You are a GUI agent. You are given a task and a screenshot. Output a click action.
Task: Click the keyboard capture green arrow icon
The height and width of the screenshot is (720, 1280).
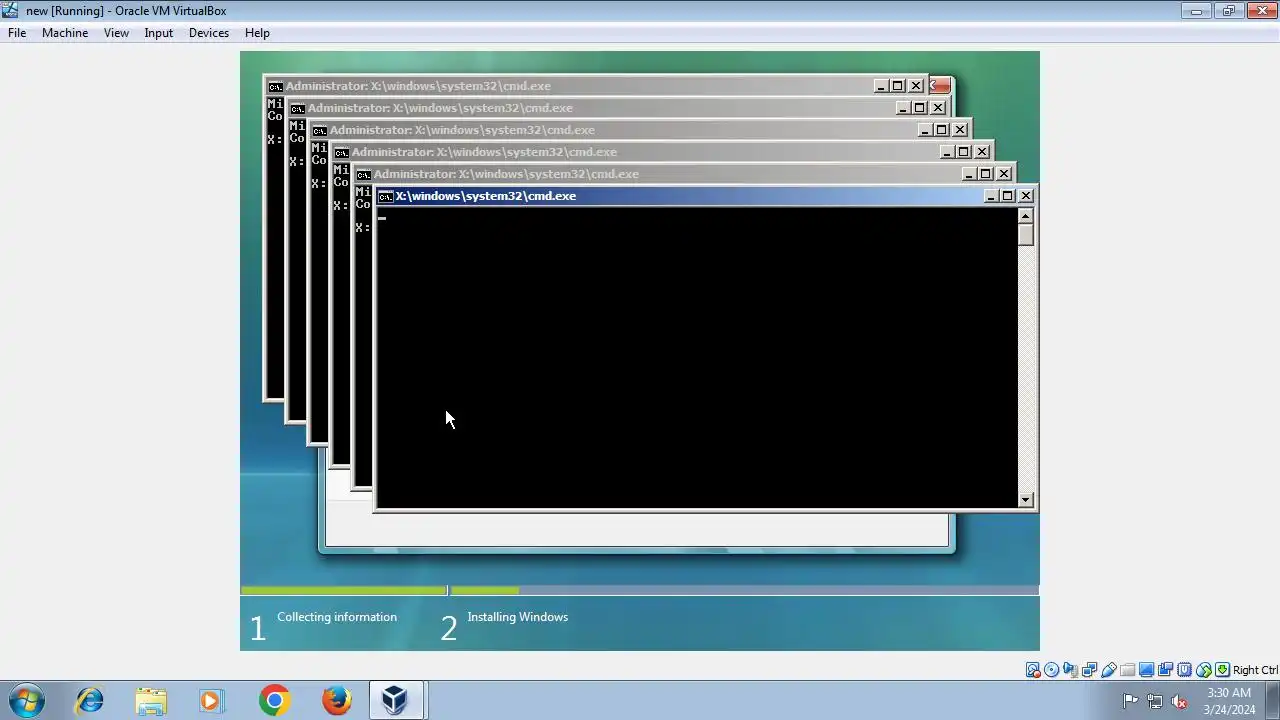click(1222, 670)
